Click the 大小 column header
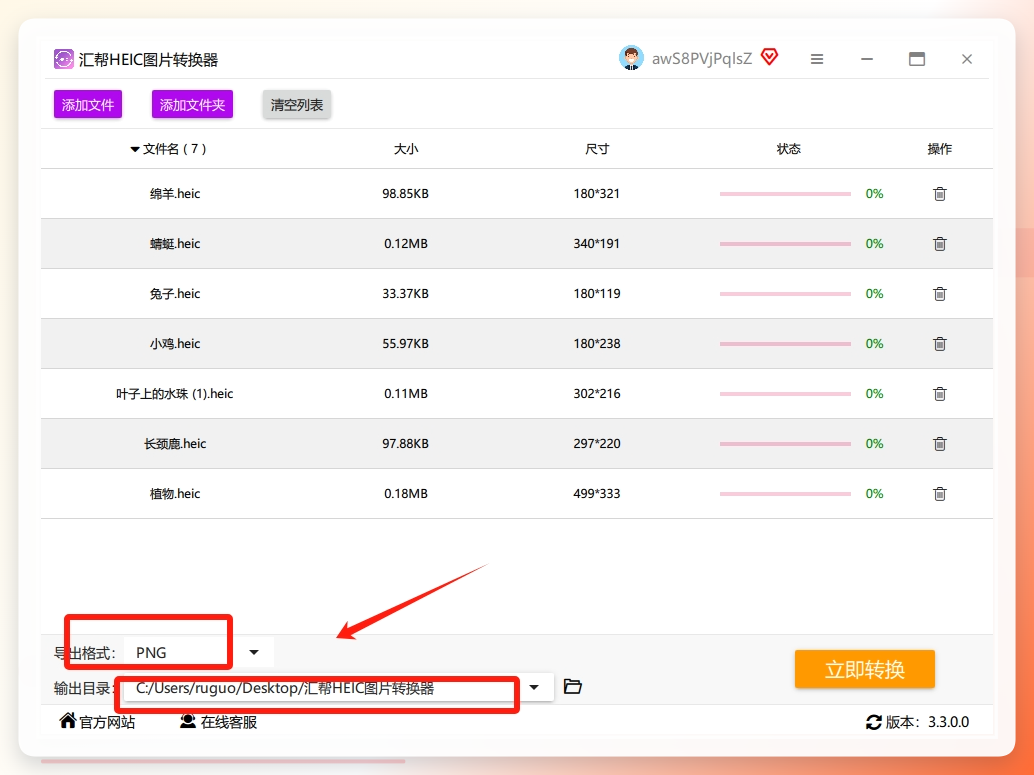The image size is (1034, 775). [406, 149]
